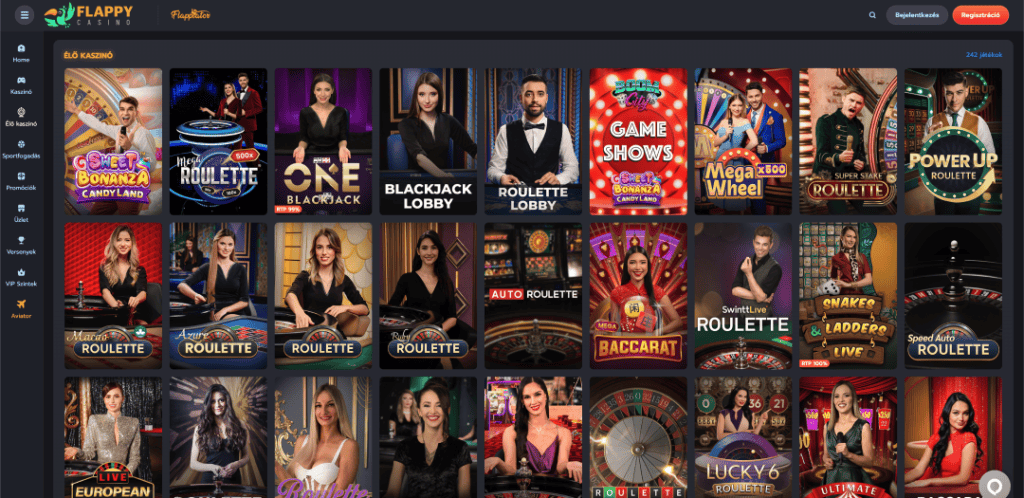Click the Bejelentkezés login button
This screenshot has height=498, width=1024.
[x=917, y=15]
